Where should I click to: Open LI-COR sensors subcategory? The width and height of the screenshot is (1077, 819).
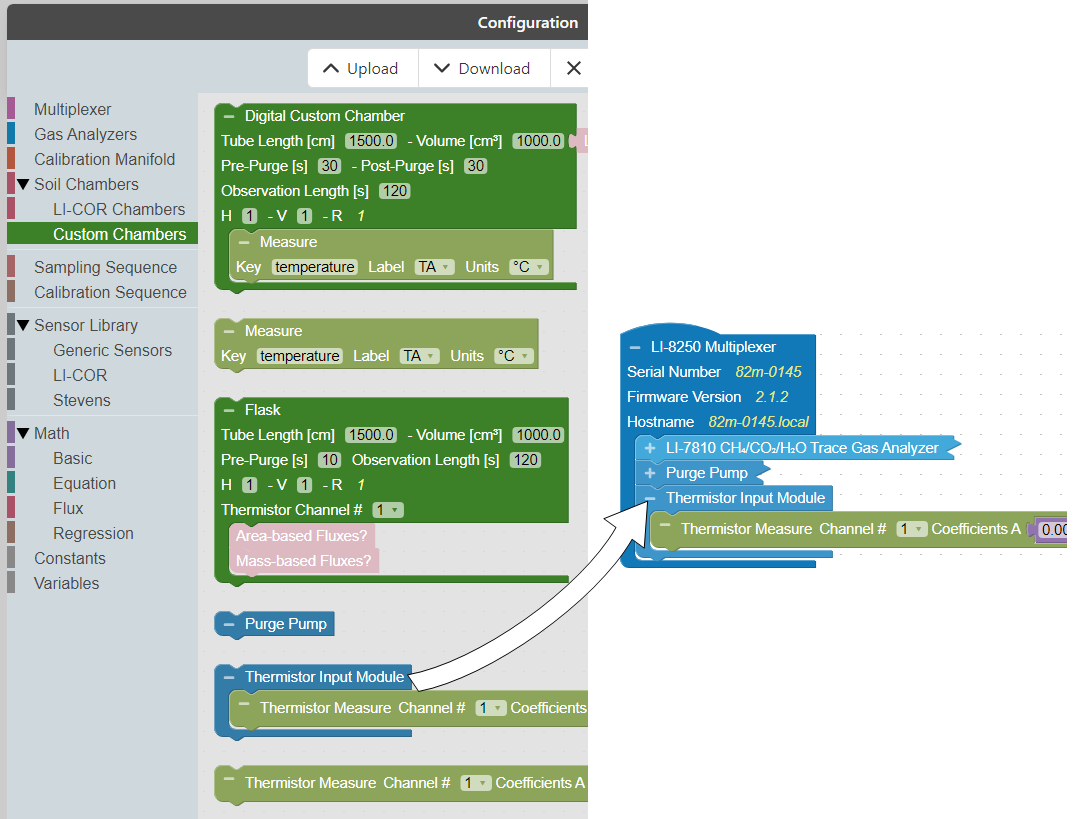80,376
